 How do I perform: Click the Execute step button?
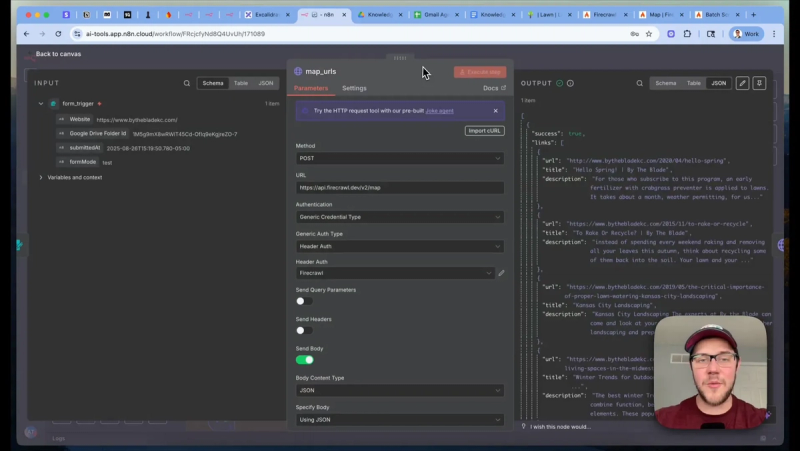(x=480, y=72)
